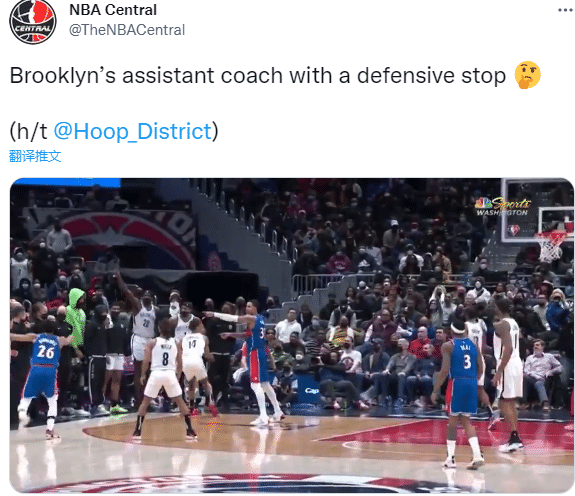The width and height of the screenshot is (575, 496).
Task: Open the NBA Central profile avatar
Action: [33, 22]
